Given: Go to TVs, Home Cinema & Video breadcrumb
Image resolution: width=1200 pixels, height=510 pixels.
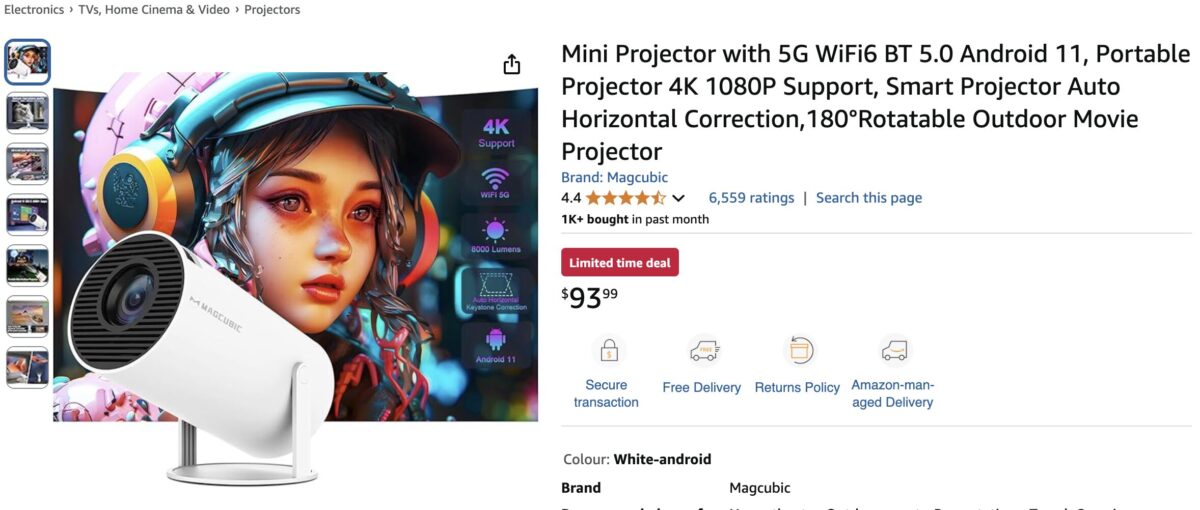Looking at the screenshot, I should [x=154, y=10].
